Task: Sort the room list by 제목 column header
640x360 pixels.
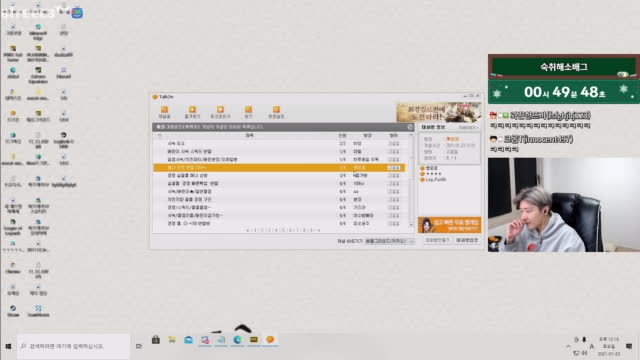Action: point(249,135)
